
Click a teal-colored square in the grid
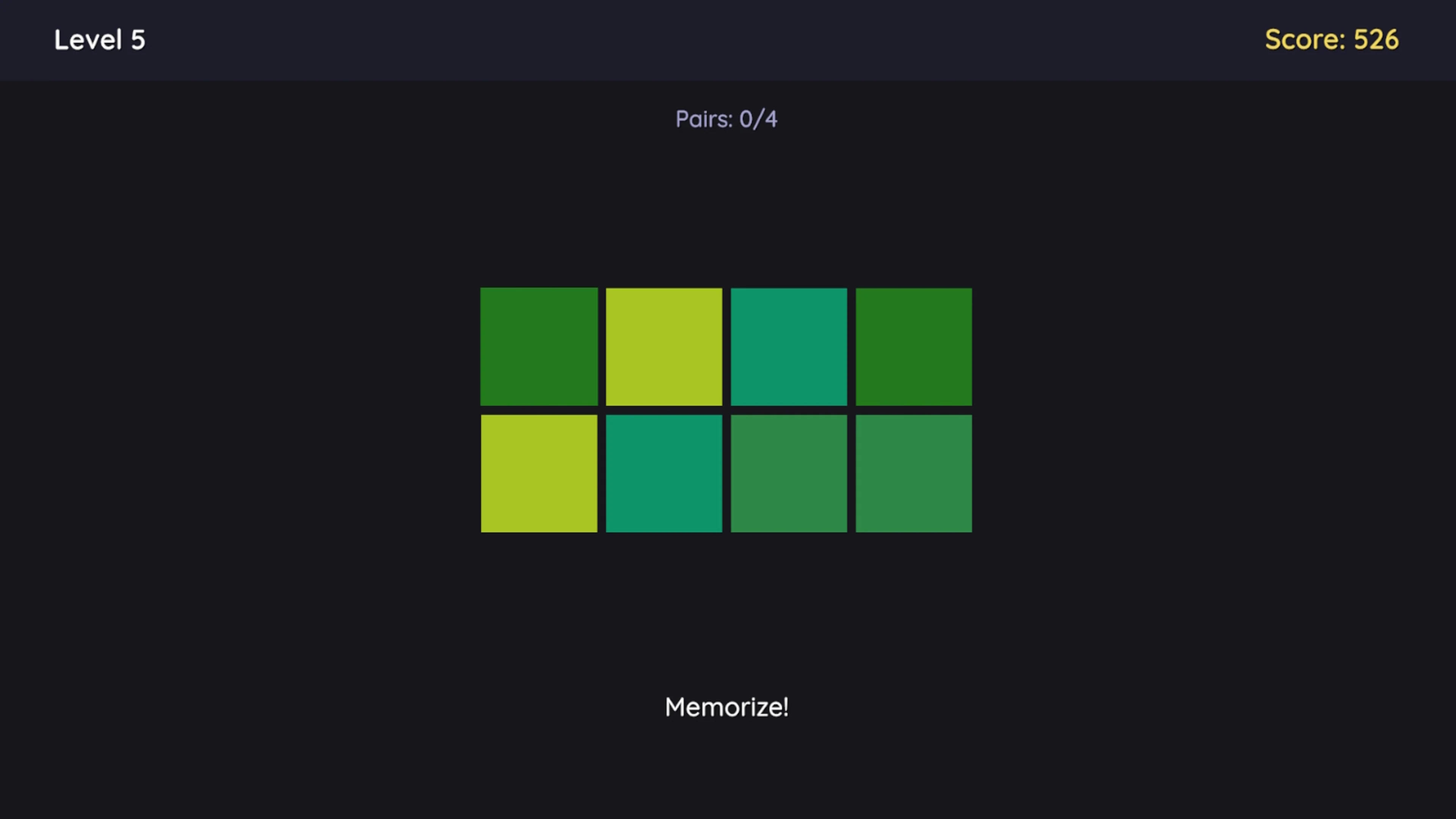click(789, 347)
